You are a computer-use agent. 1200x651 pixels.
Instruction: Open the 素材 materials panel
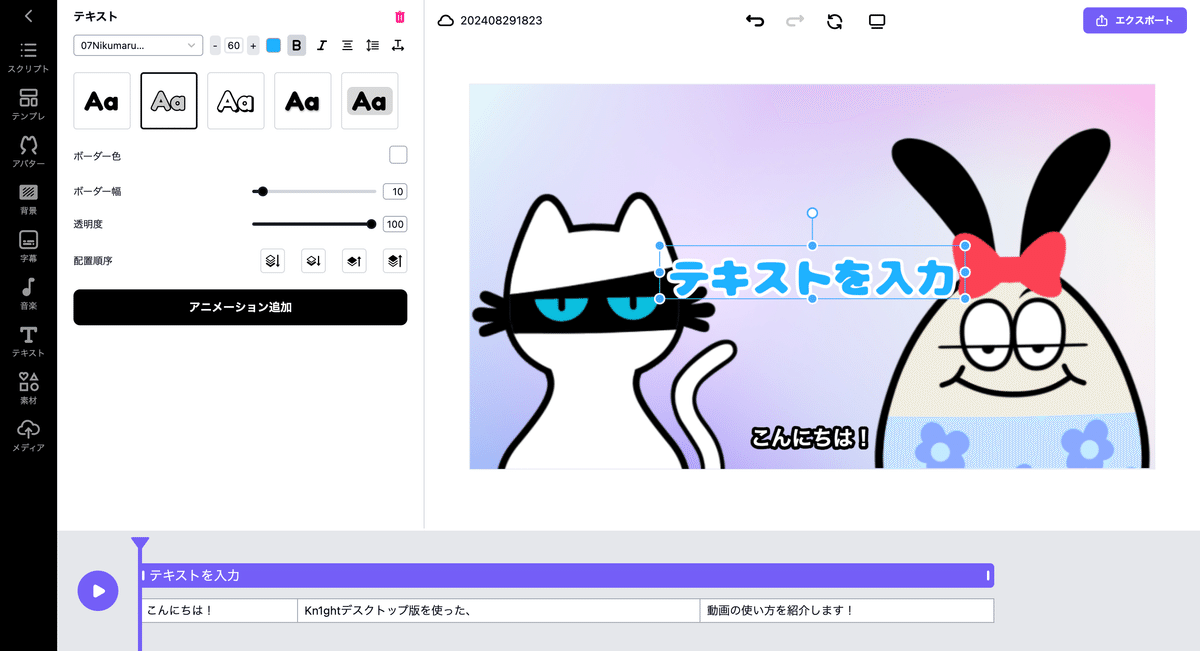[28, 388]
